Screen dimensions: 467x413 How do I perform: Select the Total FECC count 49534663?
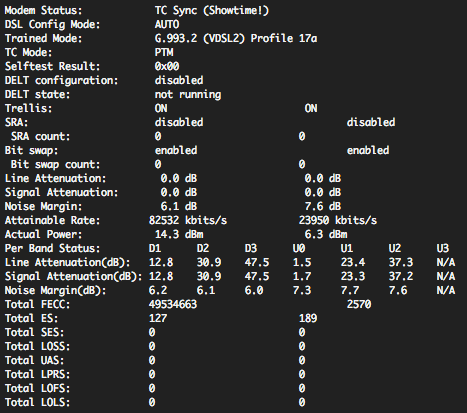(173, 305)
